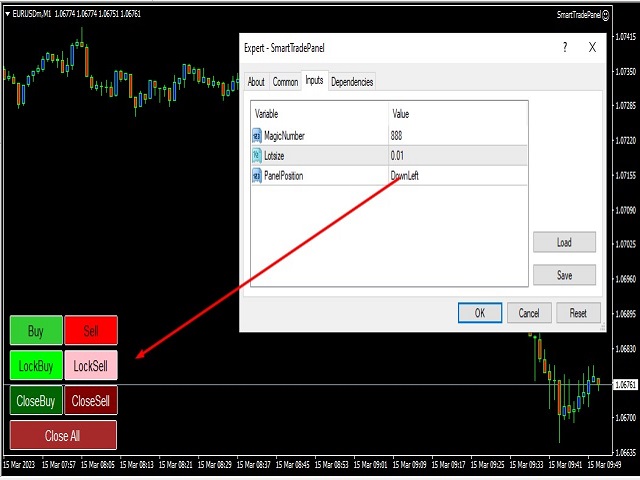
Task: Click the 15 Mar 09:49 time label
Action: pyautogui.click(x=604, y=464)
